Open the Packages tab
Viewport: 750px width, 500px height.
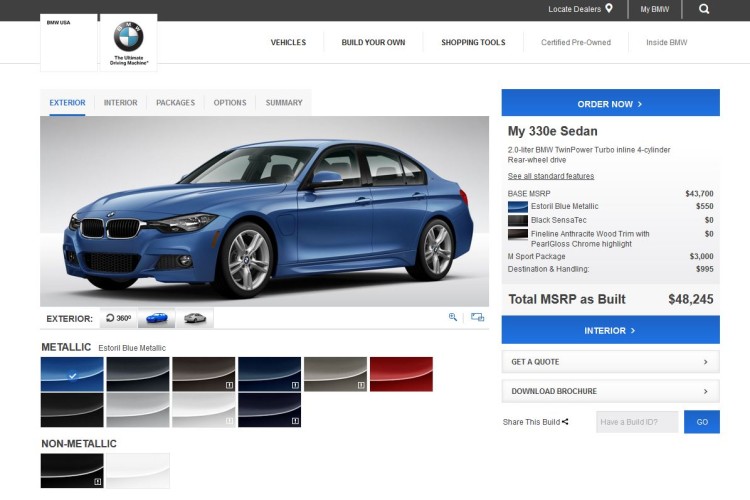click(x=176, y=102)
